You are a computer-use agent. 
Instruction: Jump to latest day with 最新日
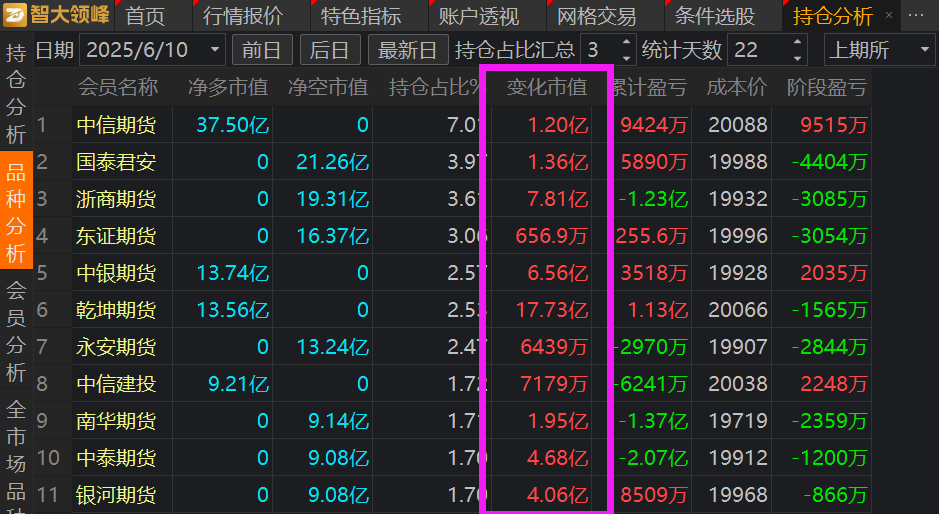coord(408,50)
